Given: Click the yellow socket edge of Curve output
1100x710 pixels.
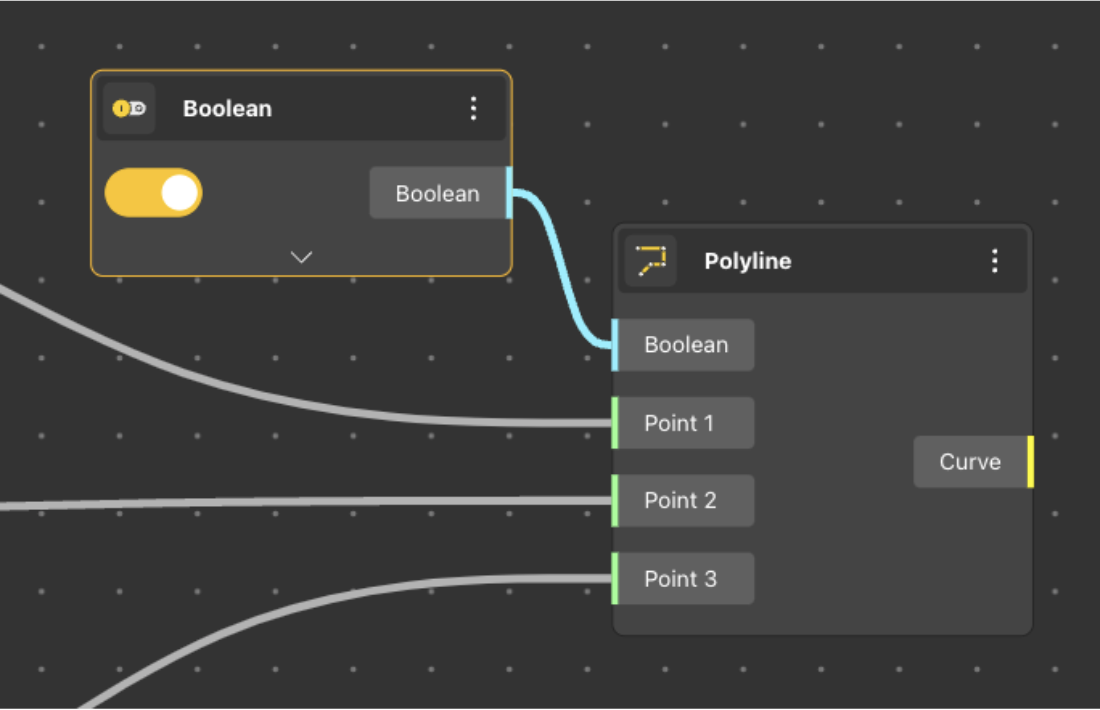Looking at the screenshot, I should tap(1030, 462).
